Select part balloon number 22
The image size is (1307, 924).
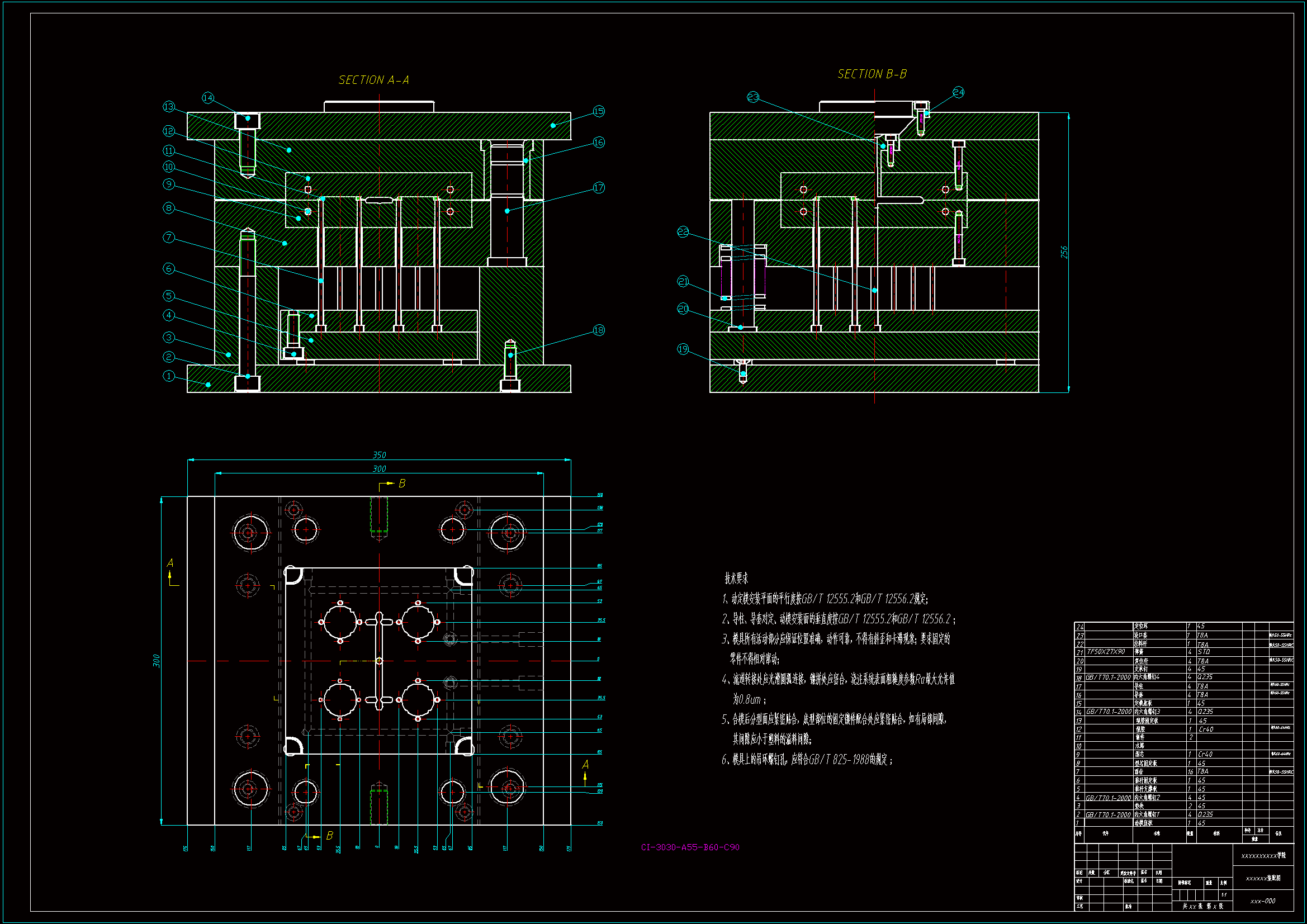pos(683,232)
